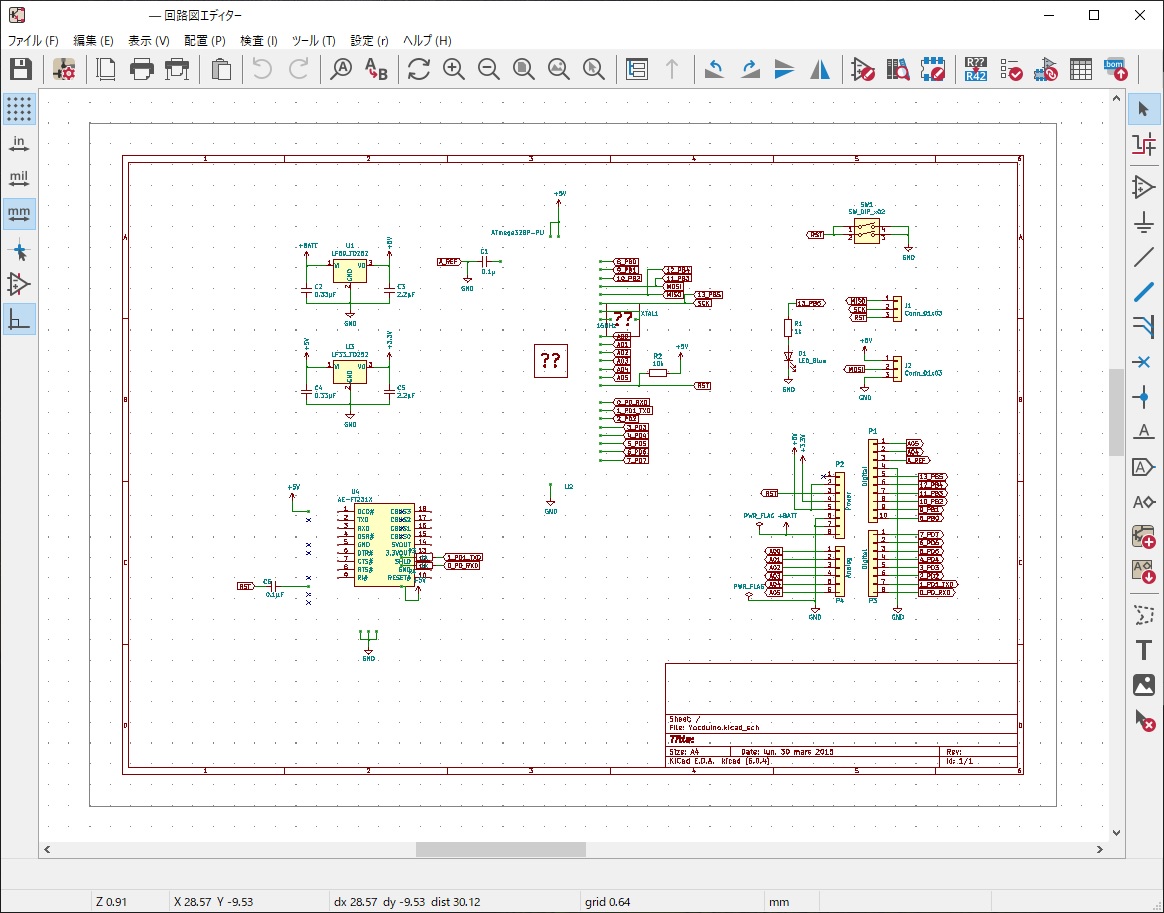Toggle 90-degree wire drawing mode
The height and width of the screenshot is (913, 1164).
tap(19, 320)
